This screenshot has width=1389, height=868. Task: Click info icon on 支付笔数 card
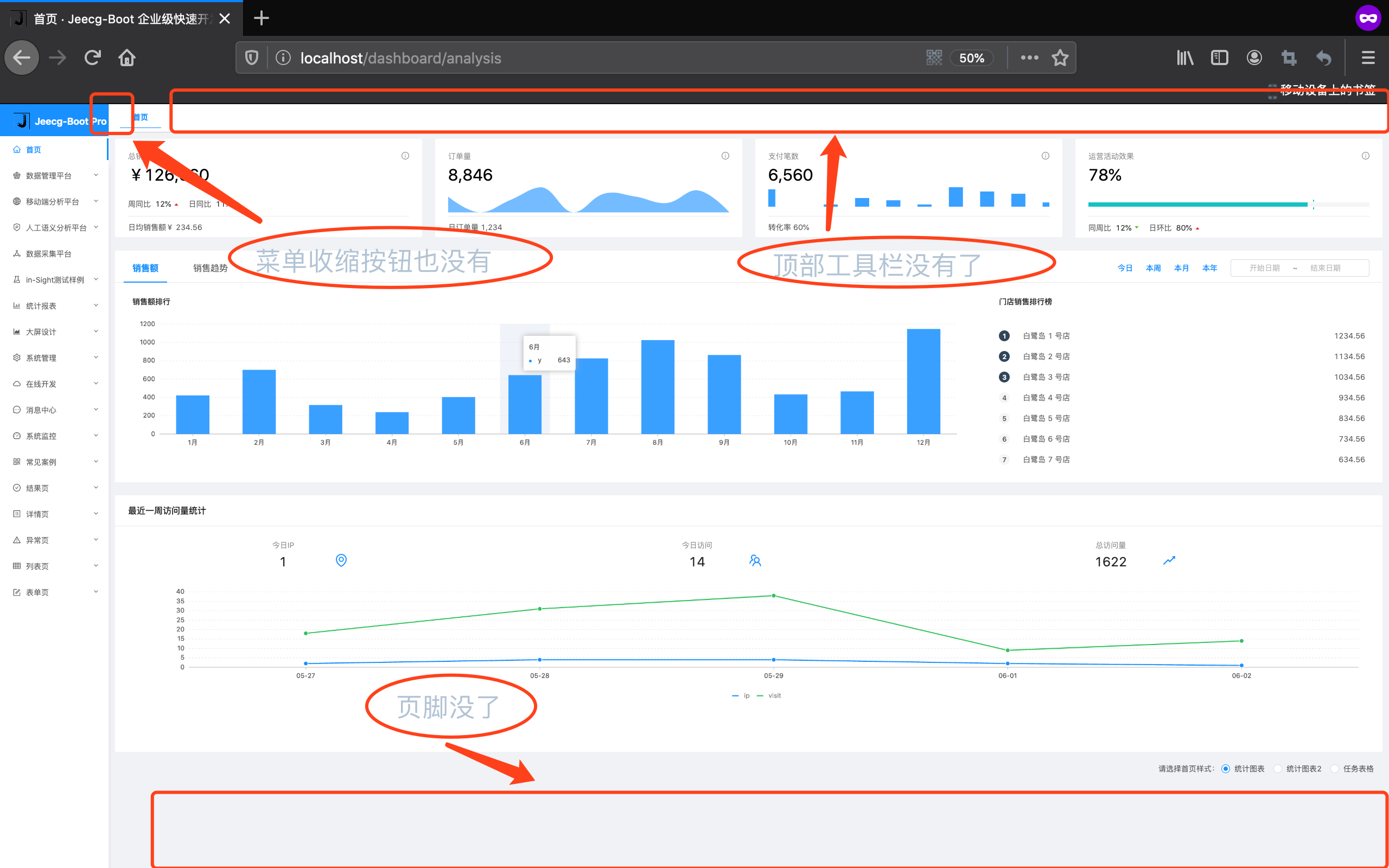click(x=1045, y=156)
